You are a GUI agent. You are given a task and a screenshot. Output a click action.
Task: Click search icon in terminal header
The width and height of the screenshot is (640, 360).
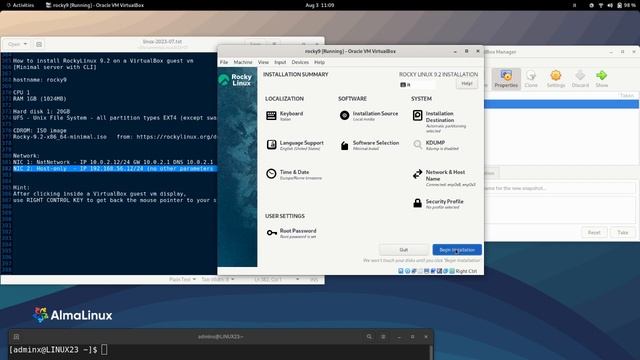369,337
